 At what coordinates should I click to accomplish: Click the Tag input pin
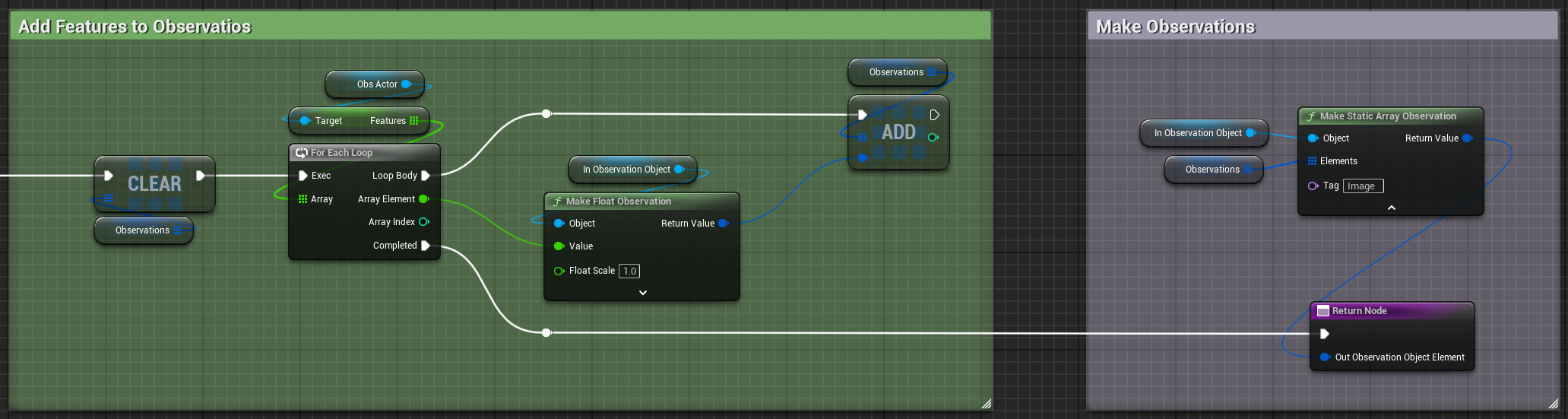coord(1313,186)
